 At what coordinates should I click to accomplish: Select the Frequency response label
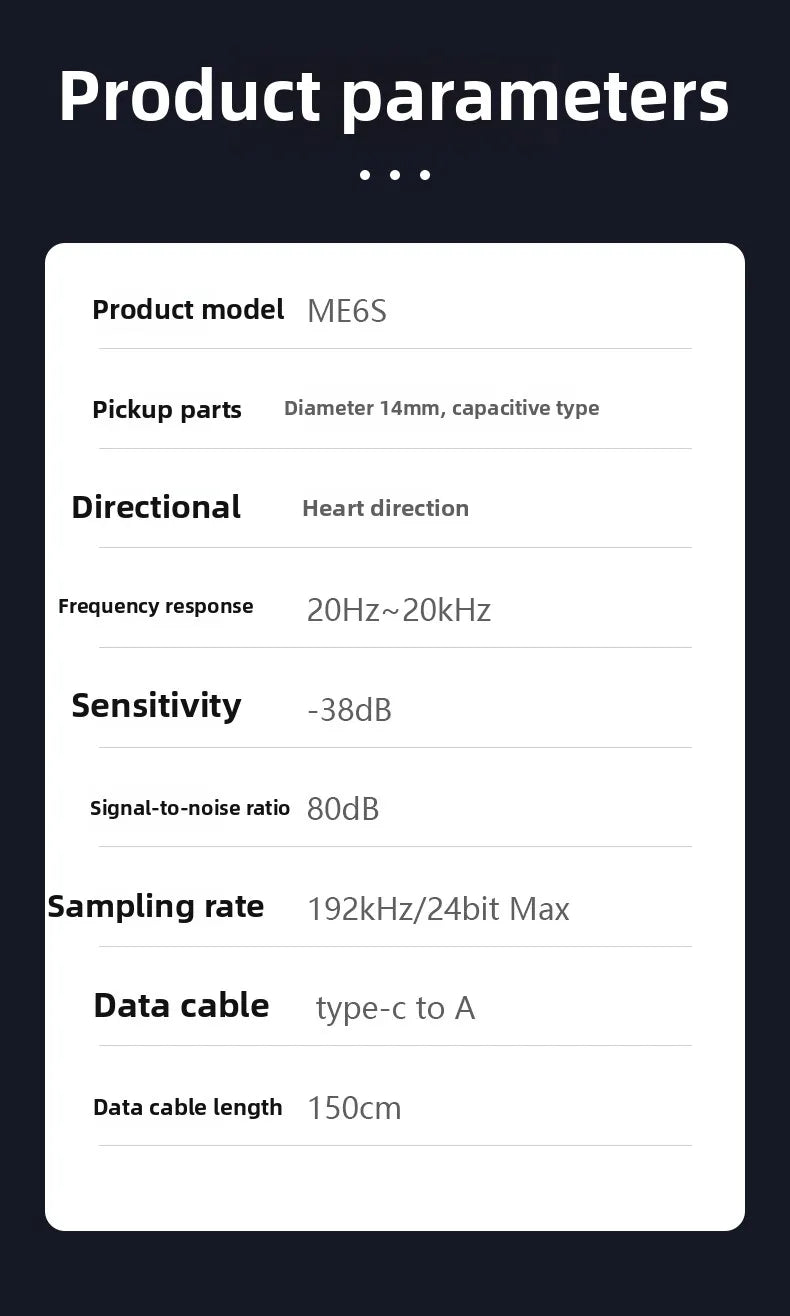click(156, 606)
